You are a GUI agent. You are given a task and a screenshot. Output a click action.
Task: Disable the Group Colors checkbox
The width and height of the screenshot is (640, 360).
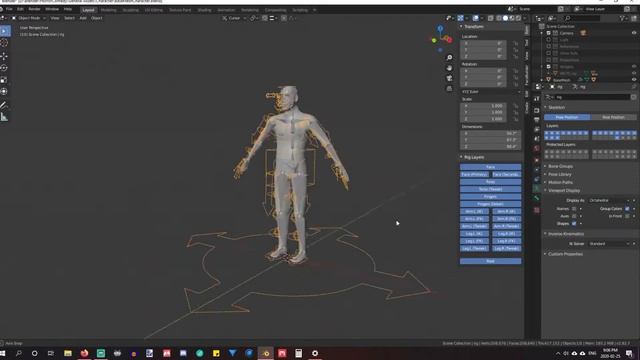(627, 209)
